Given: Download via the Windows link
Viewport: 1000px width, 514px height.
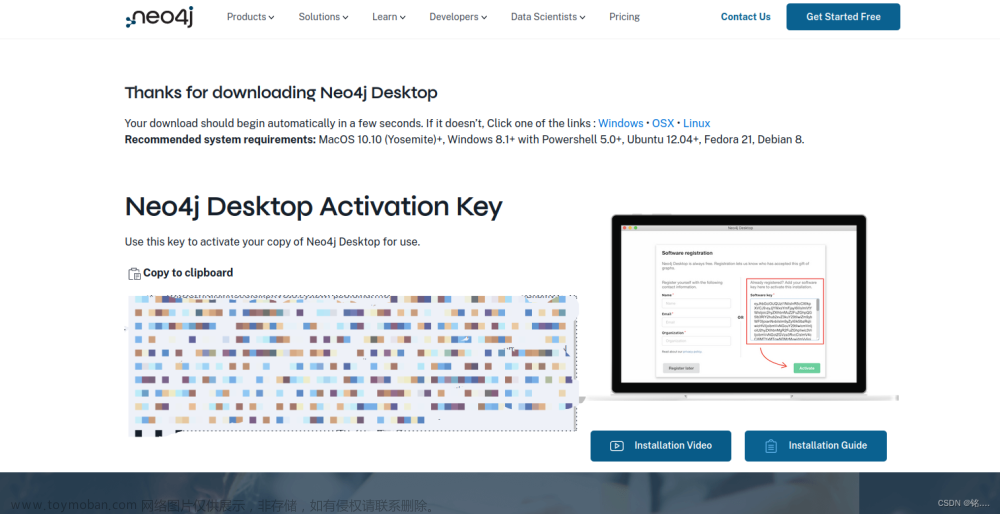Looking at the screenshot, I should tap(621, 123).
